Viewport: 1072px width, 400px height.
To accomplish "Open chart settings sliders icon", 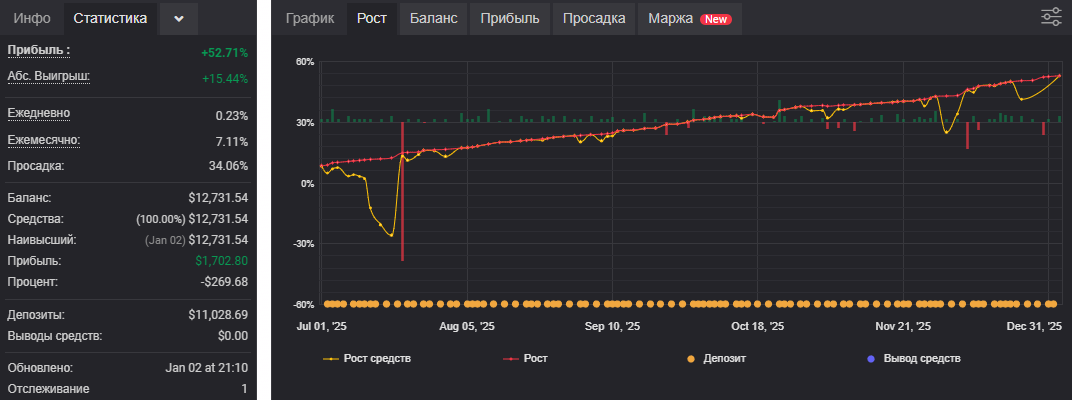I will click(x=1051, y=17).
